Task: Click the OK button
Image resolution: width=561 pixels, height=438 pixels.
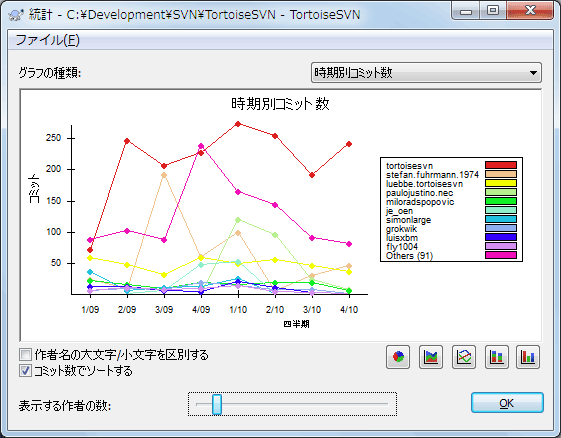Action: [507, 403]
